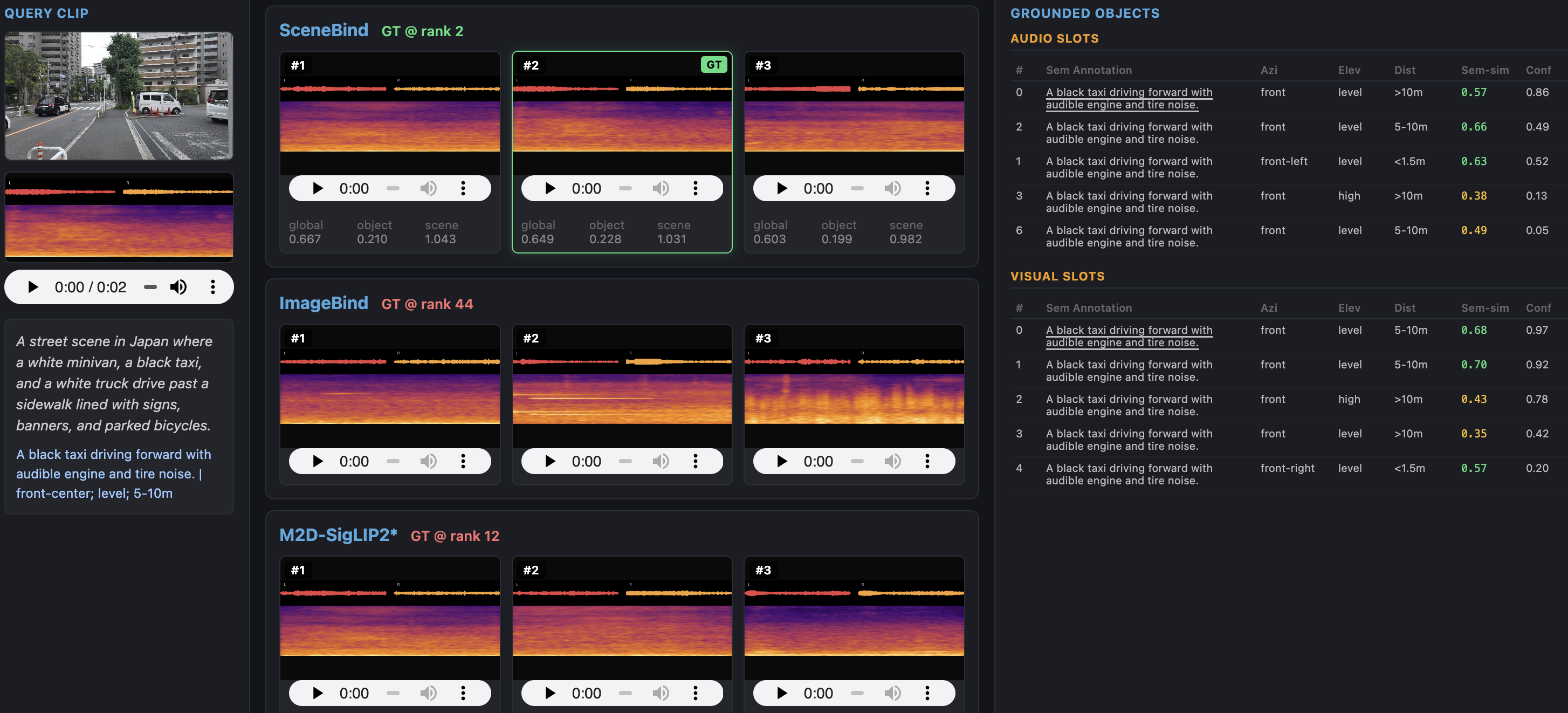The height and width of the screenshot is (713, 1568).
Task: Play SceneBind #2 ground-truth audio
Action: pos(549,188)
